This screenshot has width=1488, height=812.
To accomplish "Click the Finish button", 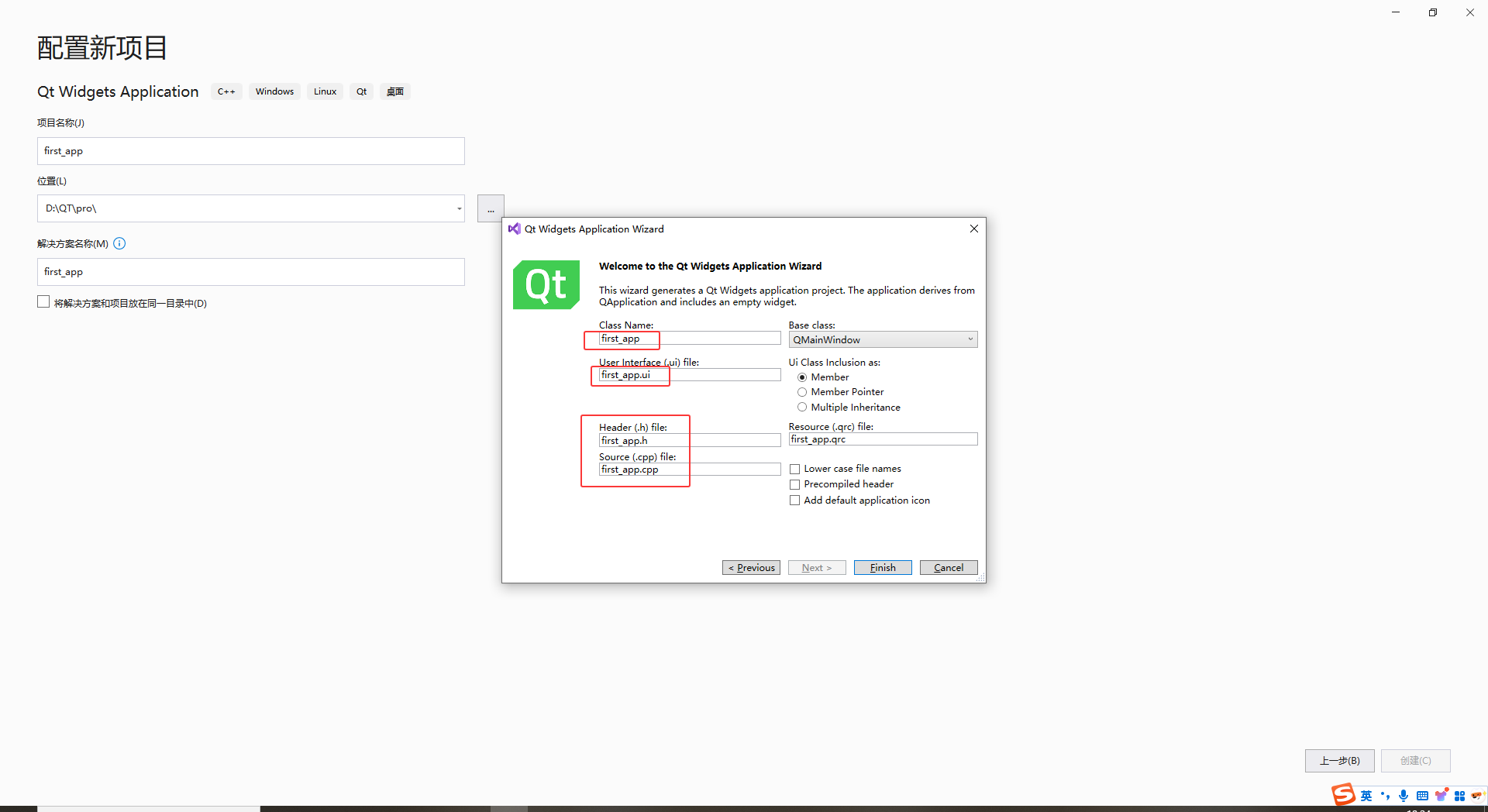I will coord(883,568).
